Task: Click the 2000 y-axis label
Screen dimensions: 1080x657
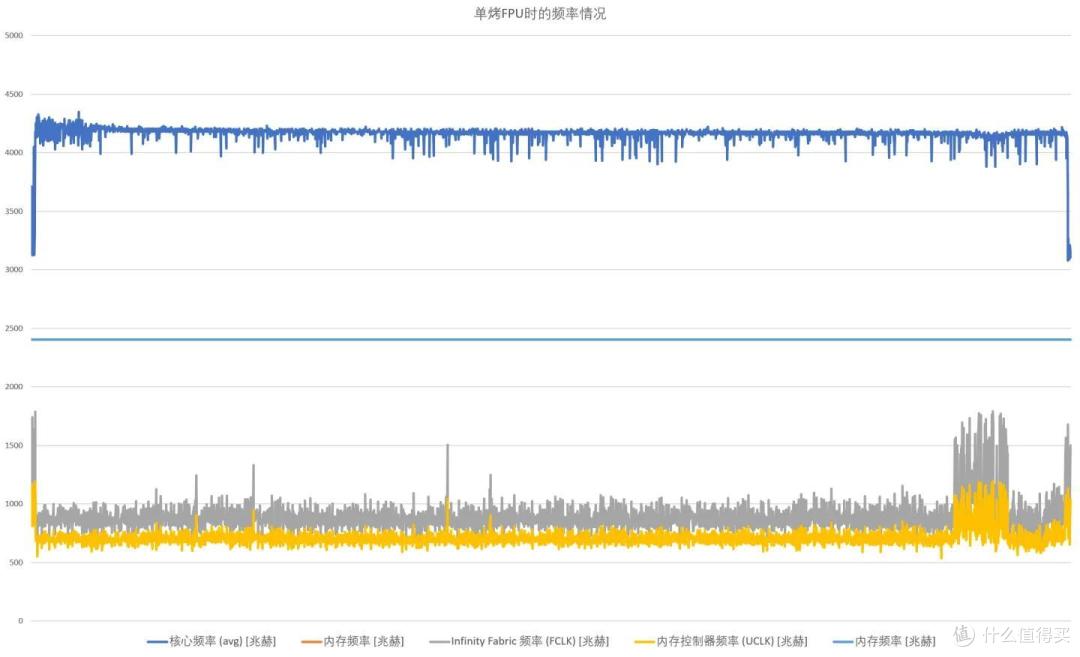Action: [x=14, y=386]
